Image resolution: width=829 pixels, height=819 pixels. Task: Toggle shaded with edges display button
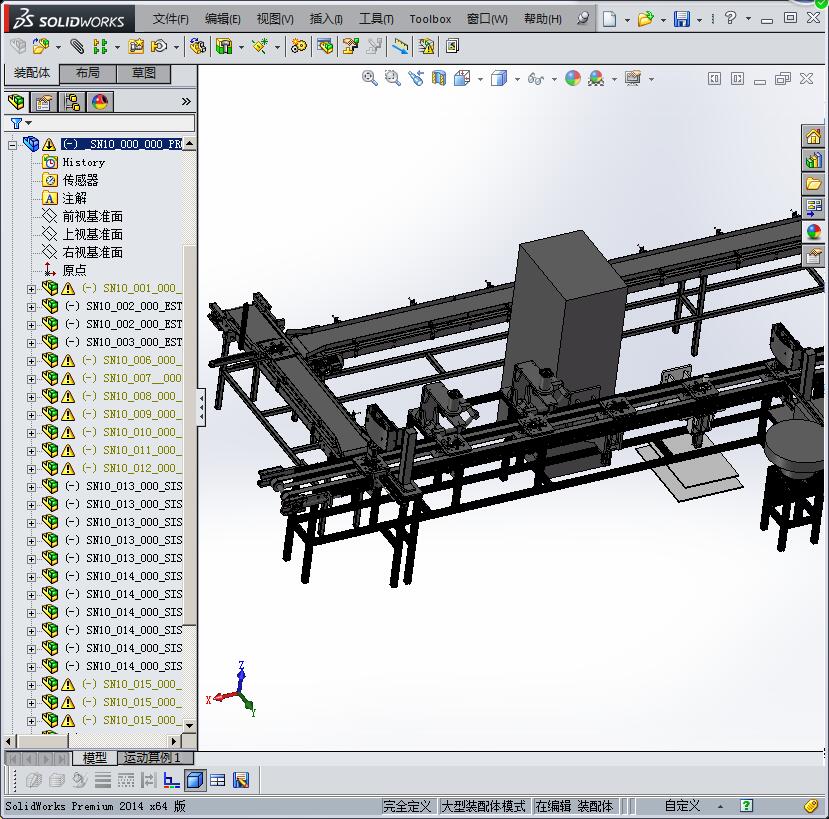195,780
